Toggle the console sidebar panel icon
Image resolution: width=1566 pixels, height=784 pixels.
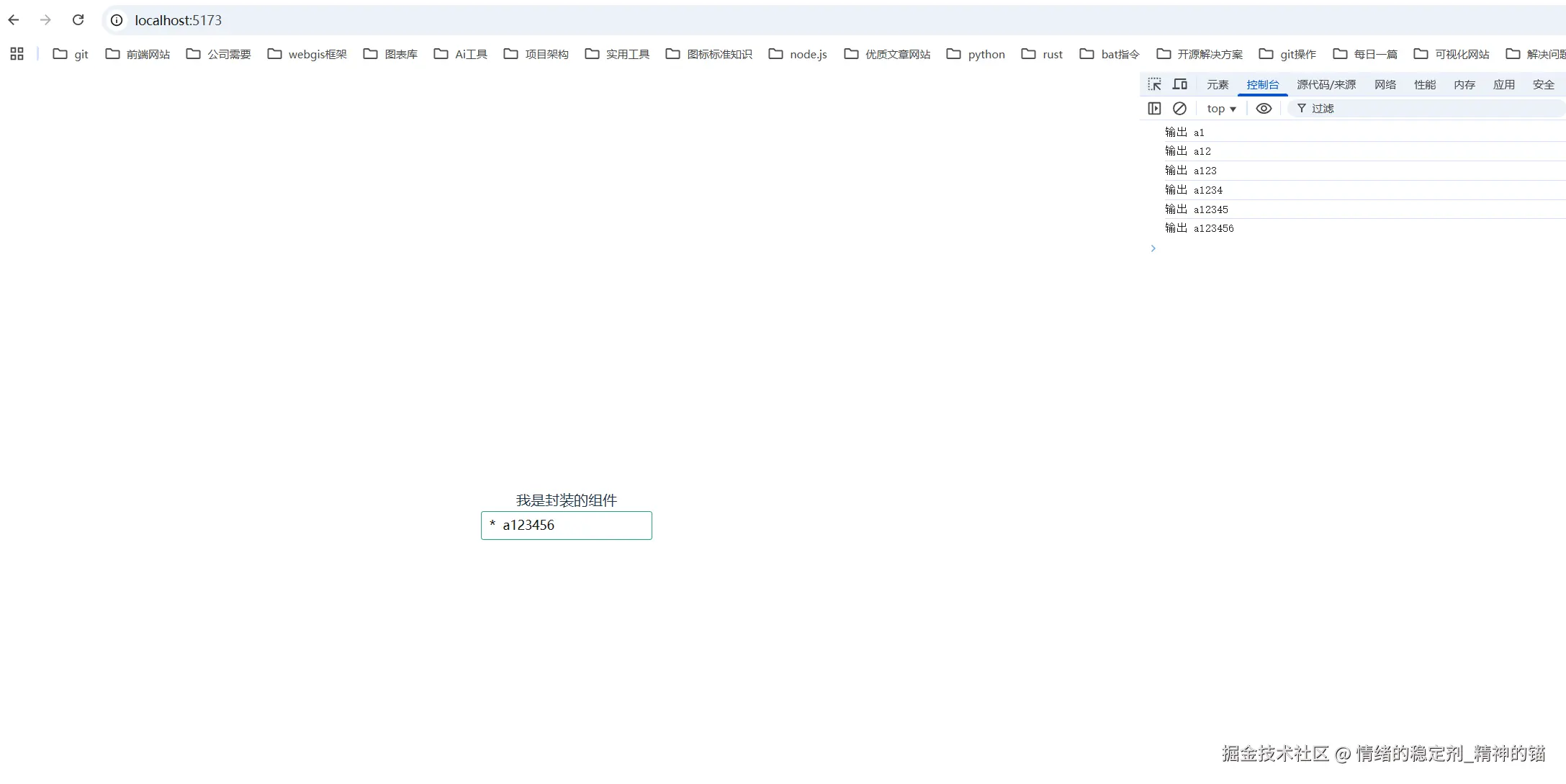point(1154,108)
